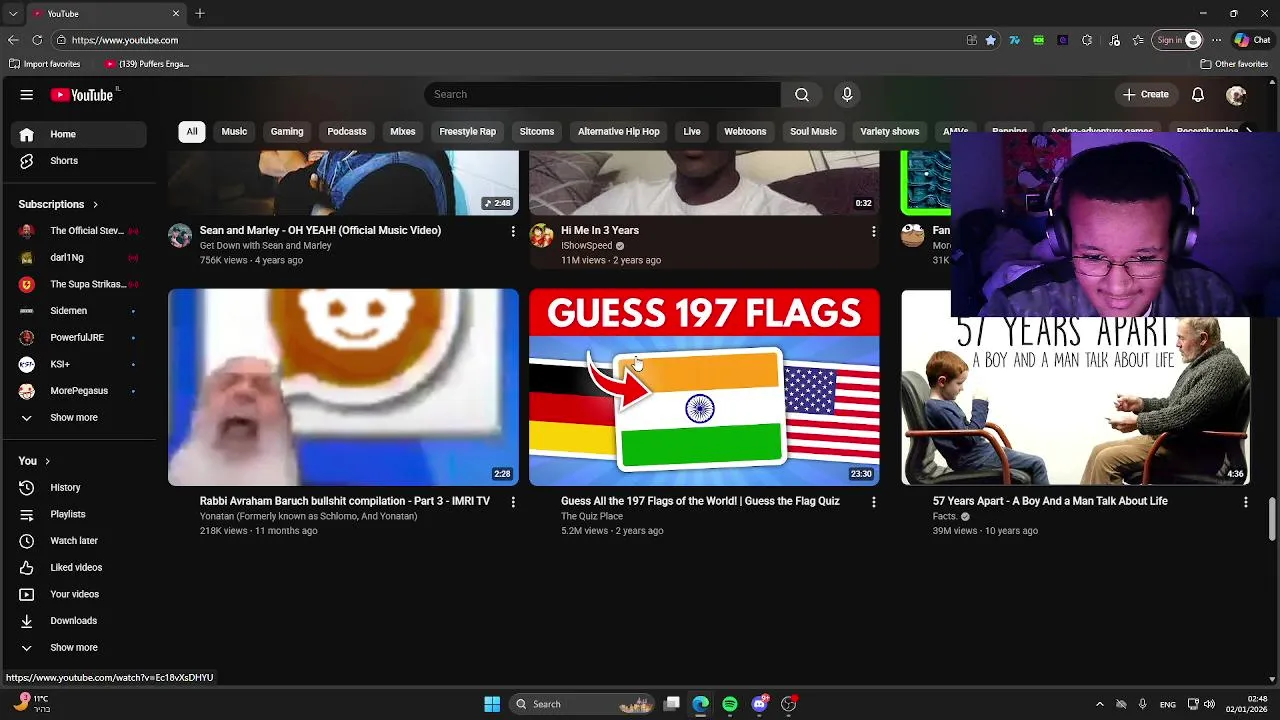Open the notifications bell
The height and width of the screenshot is (720, 1280).
(x=1198, y=94)
